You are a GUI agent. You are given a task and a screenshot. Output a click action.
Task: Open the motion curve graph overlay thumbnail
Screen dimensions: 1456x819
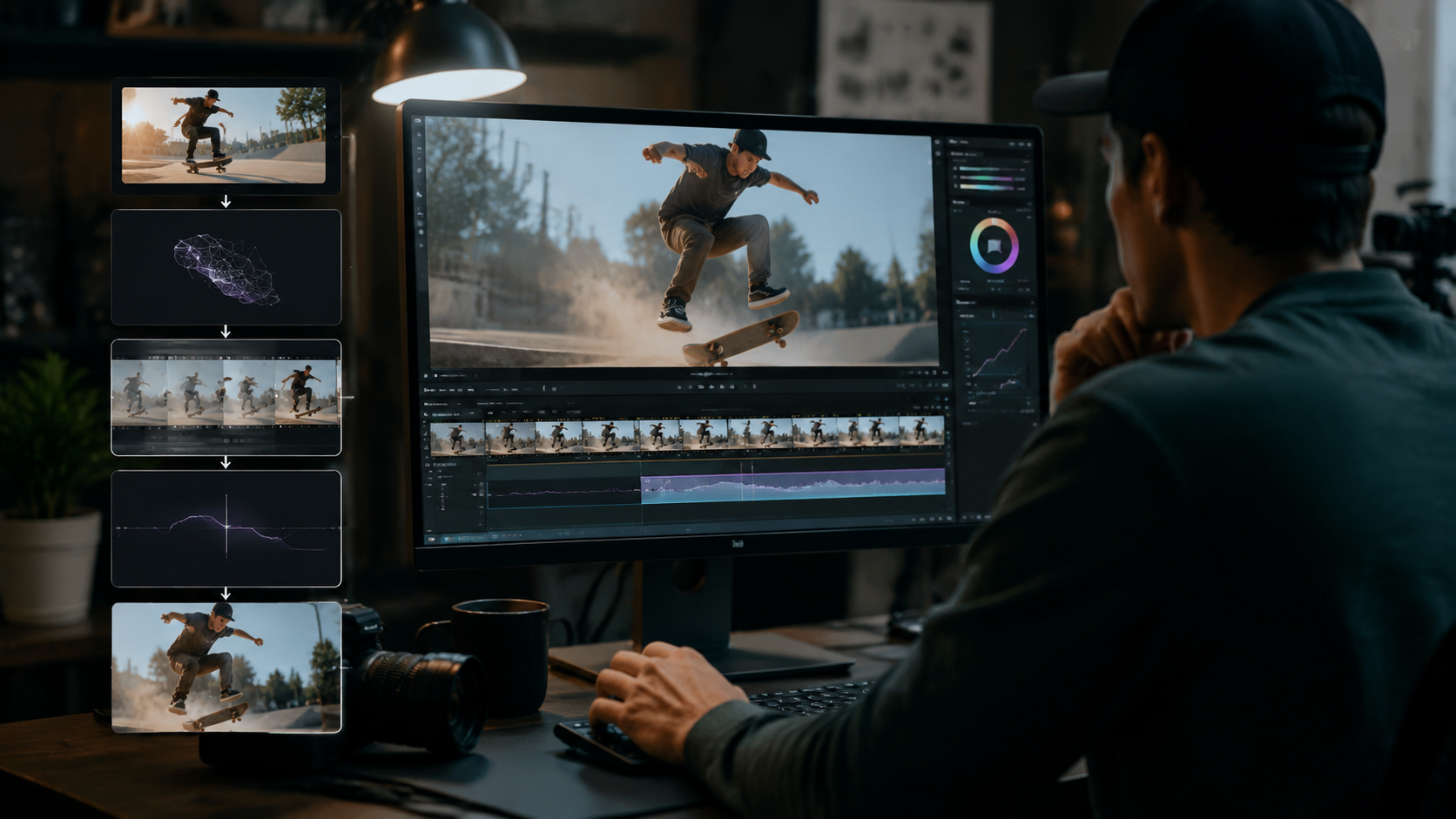(226, 528)
